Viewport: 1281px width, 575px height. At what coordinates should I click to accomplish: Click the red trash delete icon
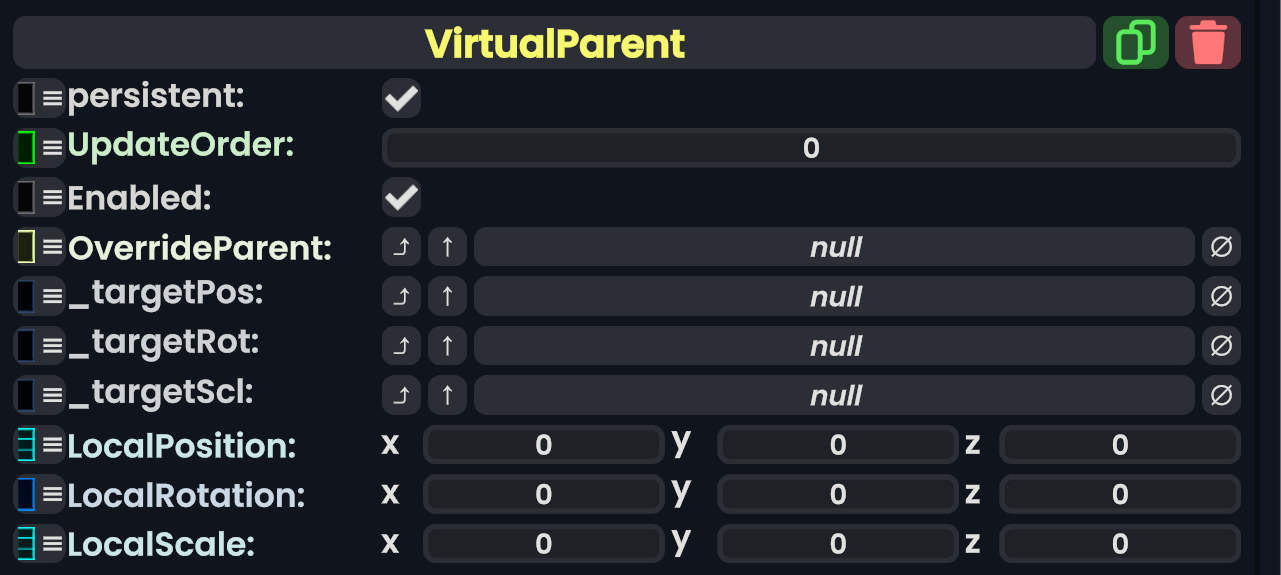1208,43
